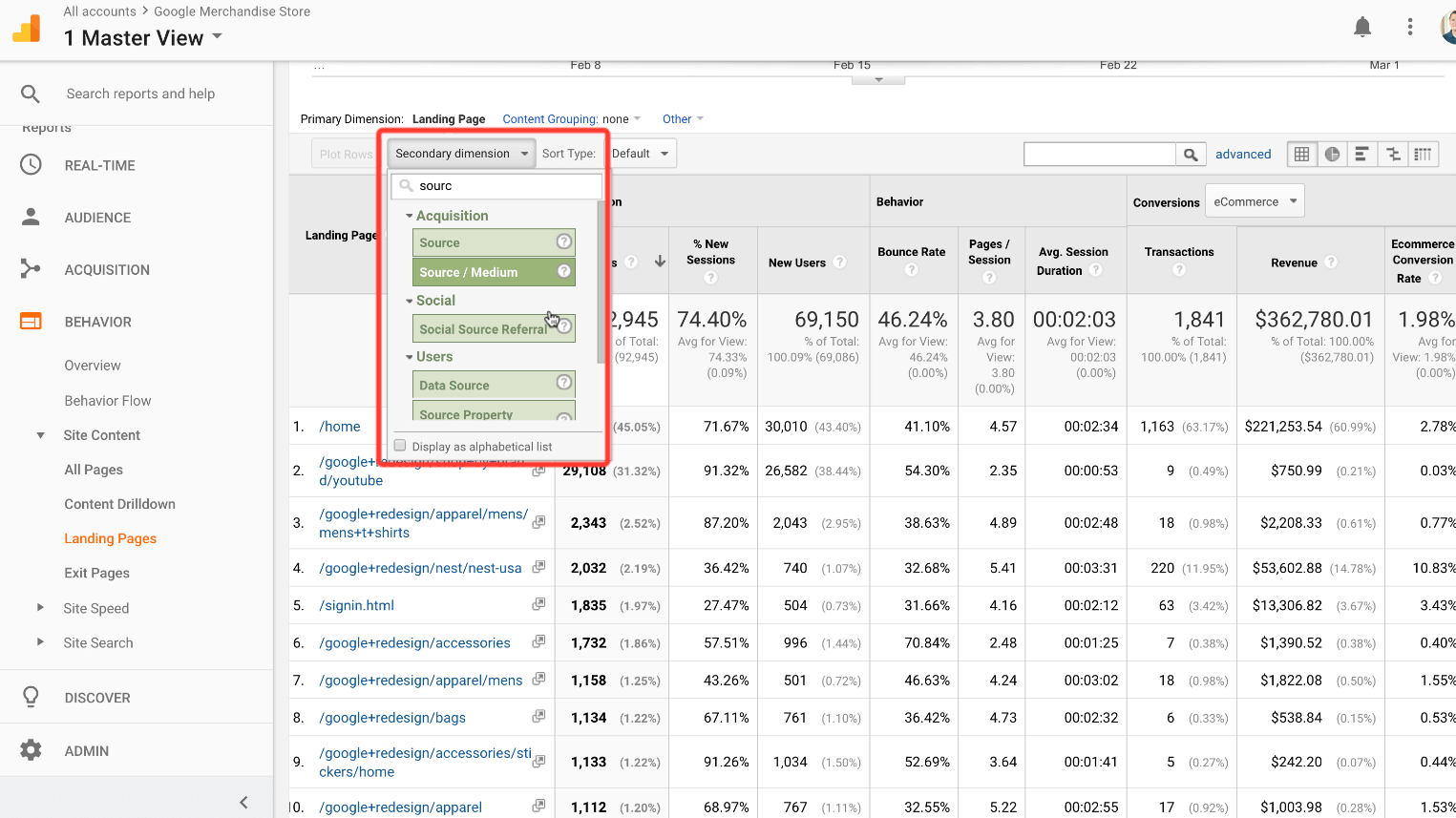Viewport: 1456px width, 818px height.
Task: Open the notifications bell
Action: [x=1362, y=27]
